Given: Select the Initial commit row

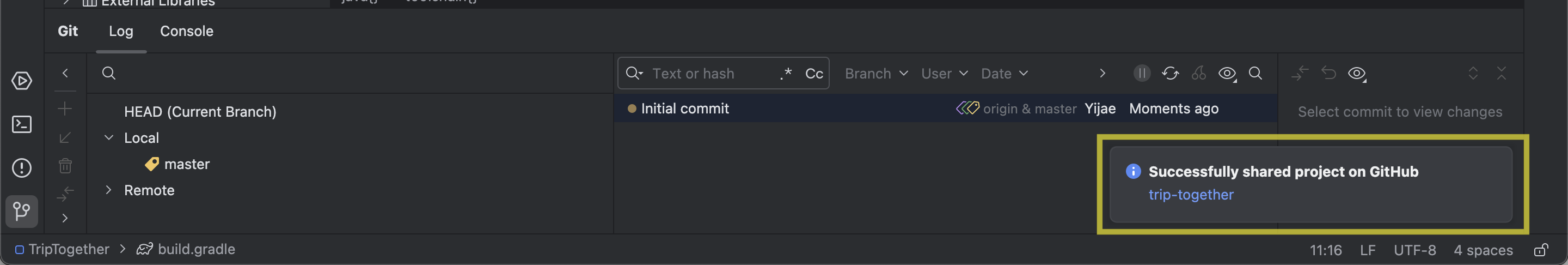Looking at the screenshot, I should pos(684,109).
